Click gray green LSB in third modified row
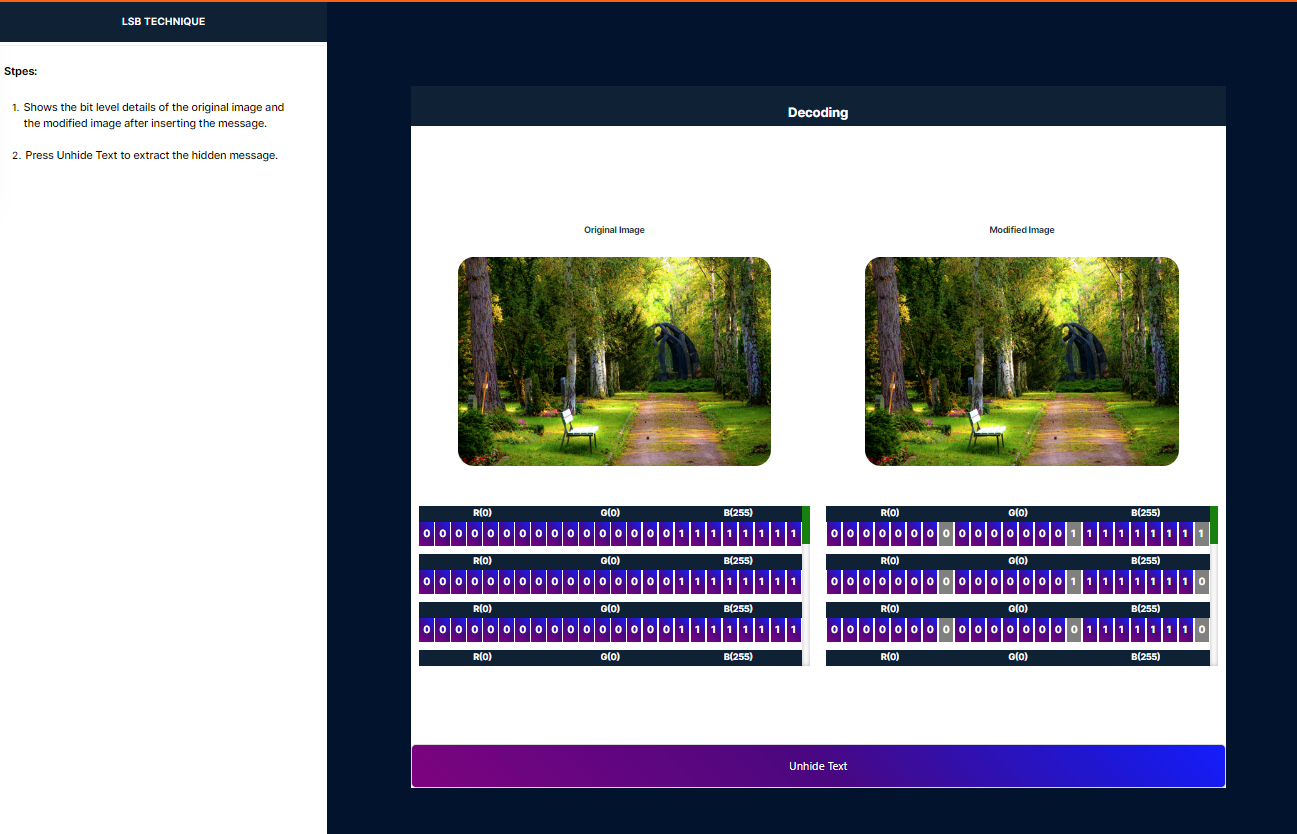1297x834 pixels. pyautogui.click(x=1074, y=629)
